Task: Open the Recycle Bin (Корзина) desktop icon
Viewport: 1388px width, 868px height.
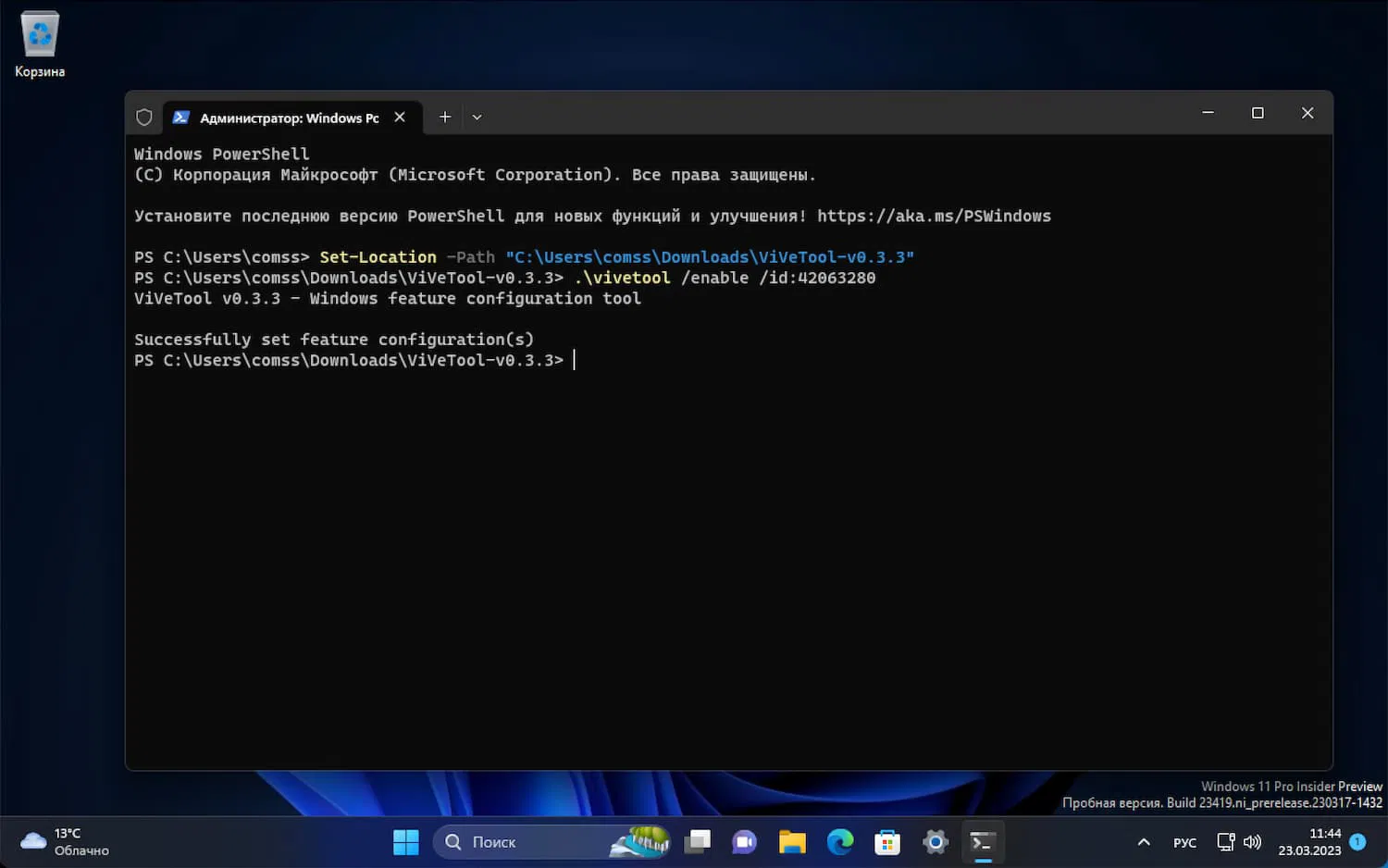Action: tap(40, 44)
